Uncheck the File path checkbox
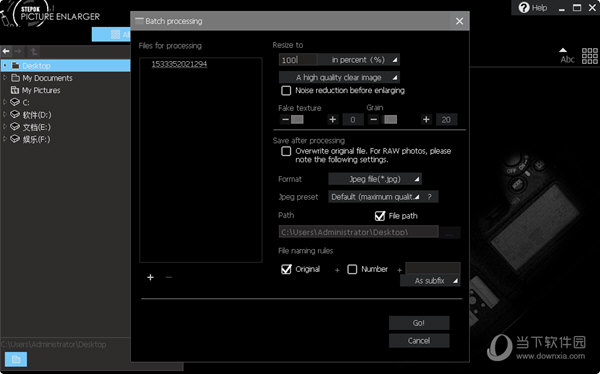 click(380, 216)
